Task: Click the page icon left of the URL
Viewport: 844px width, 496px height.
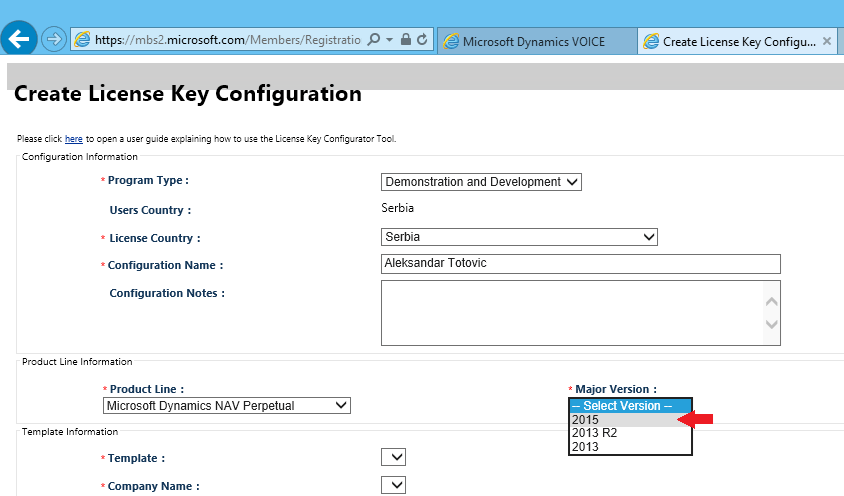Action: coord(82,40)
